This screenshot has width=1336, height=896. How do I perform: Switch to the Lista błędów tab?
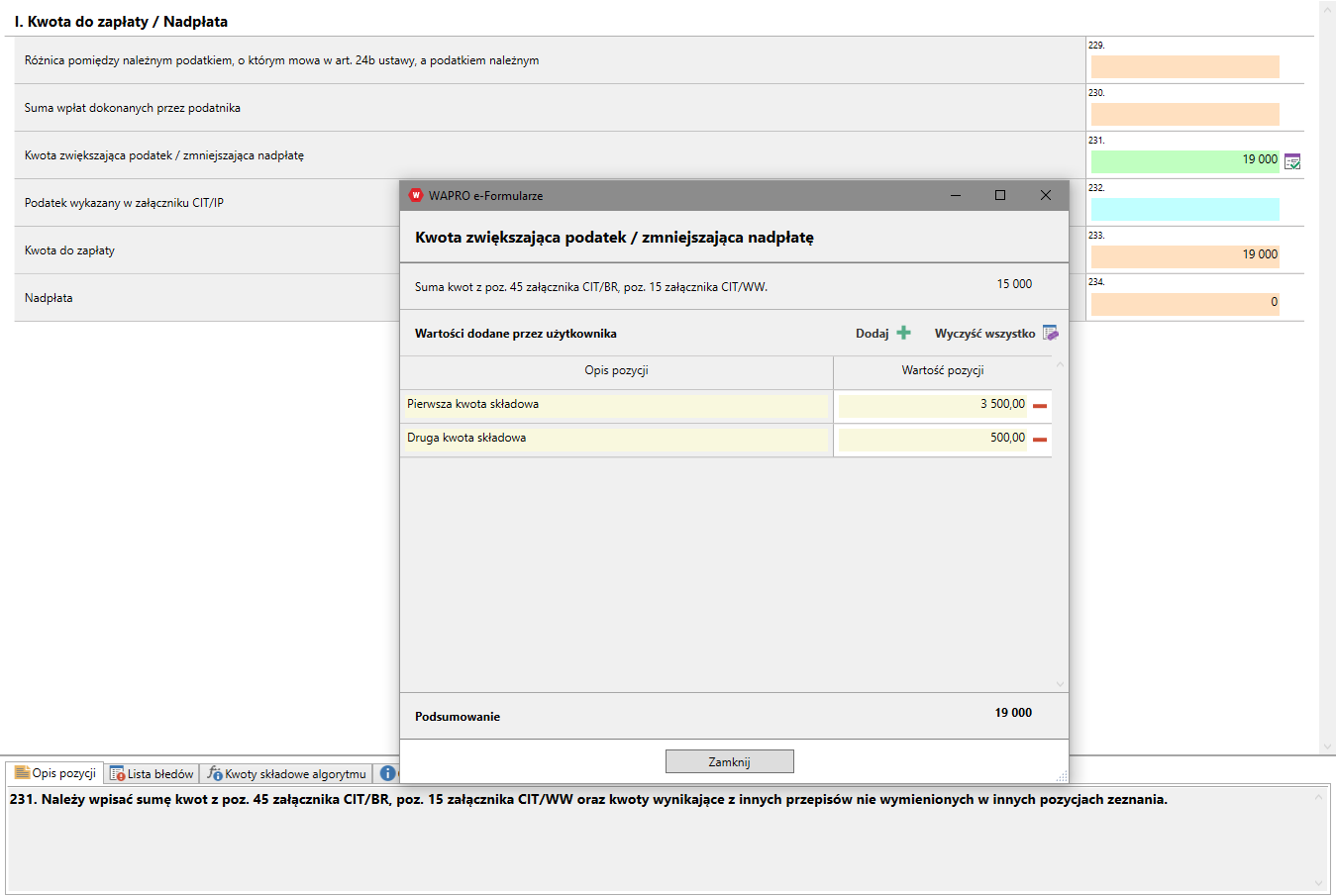pyautogui.click(x=152, y=773)
